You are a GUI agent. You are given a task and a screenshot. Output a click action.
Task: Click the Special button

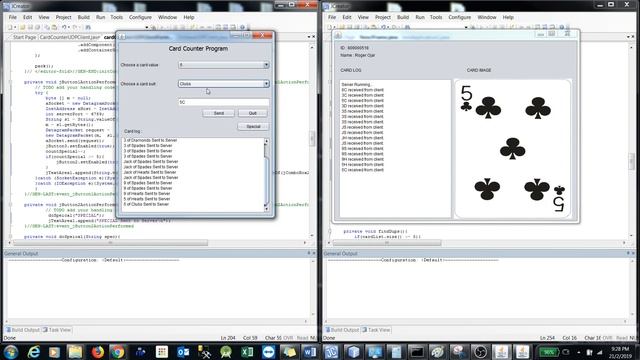pyautogui.click(x=253, y=127)
